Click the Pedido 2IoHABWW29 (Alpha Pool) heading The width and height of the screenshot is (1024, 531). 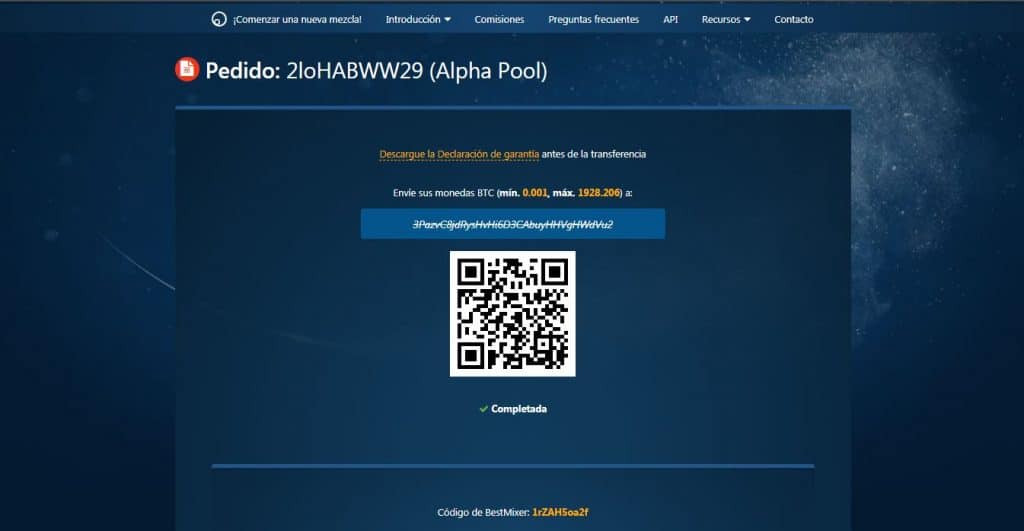tap(376, 71)
